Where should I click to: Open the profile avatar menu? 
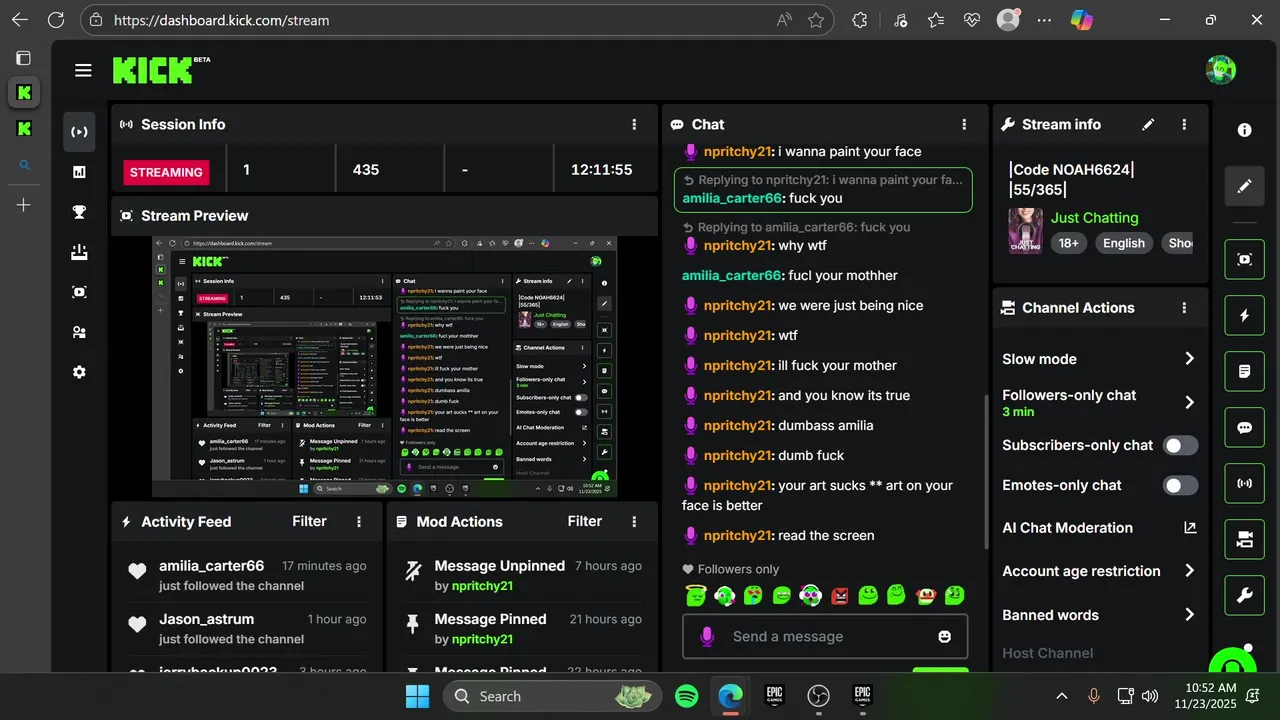1220,70
